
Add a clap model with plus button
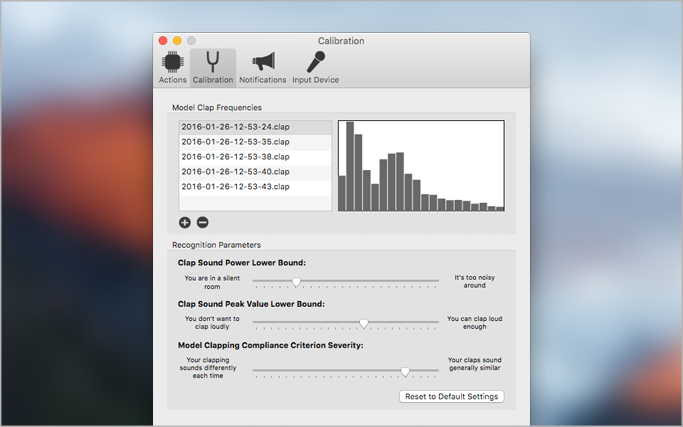pos(185,223)
